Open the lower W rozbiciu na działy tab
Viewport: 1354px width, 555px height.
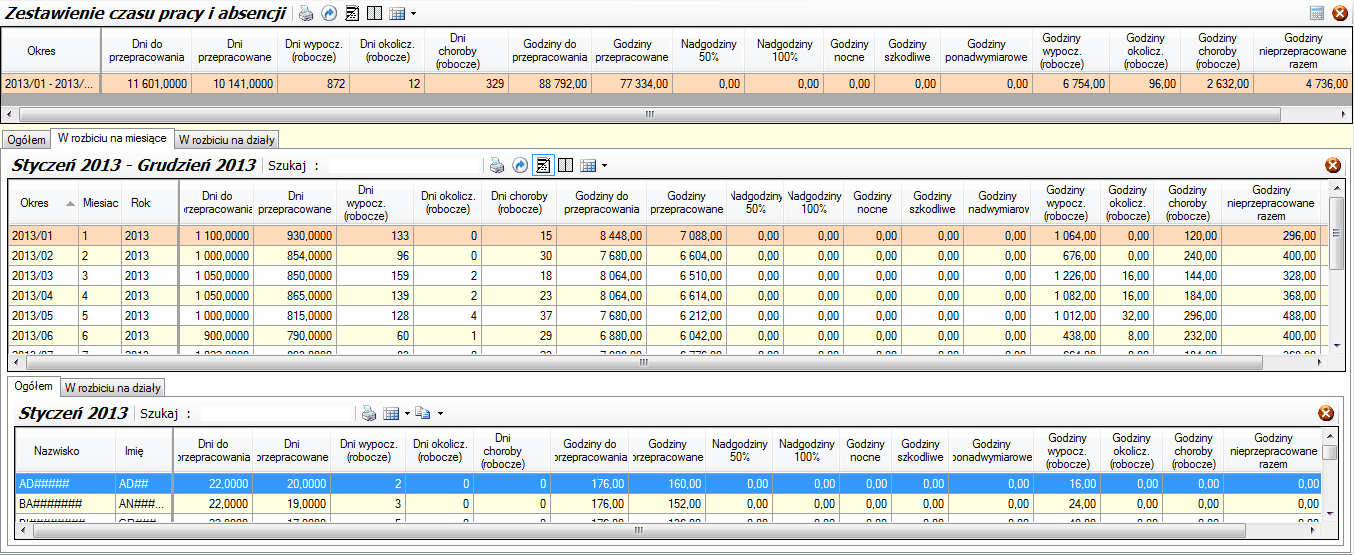(113, 388)
